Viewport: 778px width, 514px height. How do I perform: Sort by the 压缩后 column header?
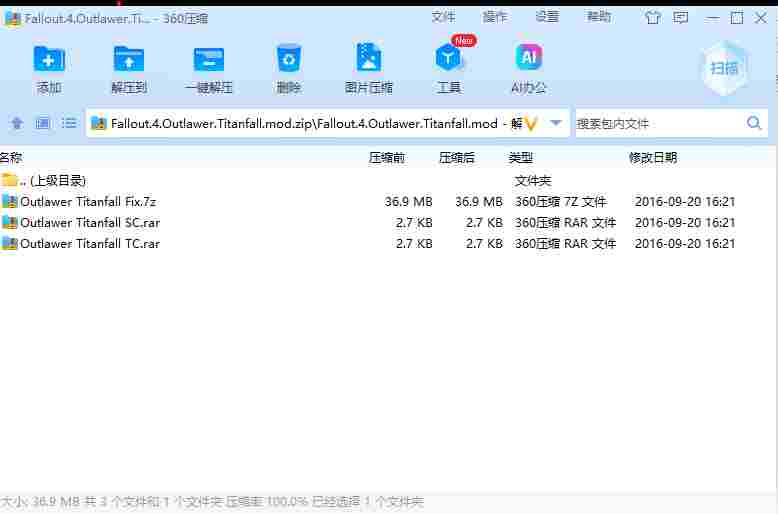[456, 158]
